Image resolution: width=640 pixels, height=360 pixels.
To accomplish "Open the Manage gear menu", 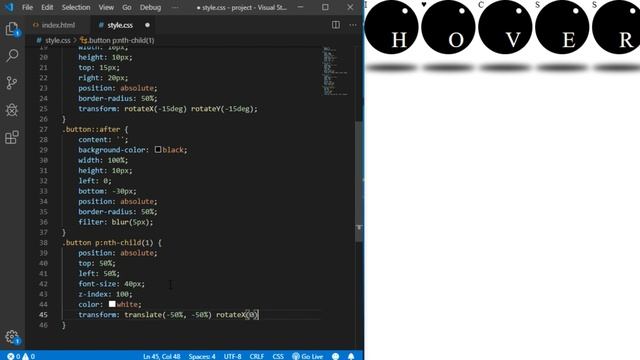I will pos(12,337).
